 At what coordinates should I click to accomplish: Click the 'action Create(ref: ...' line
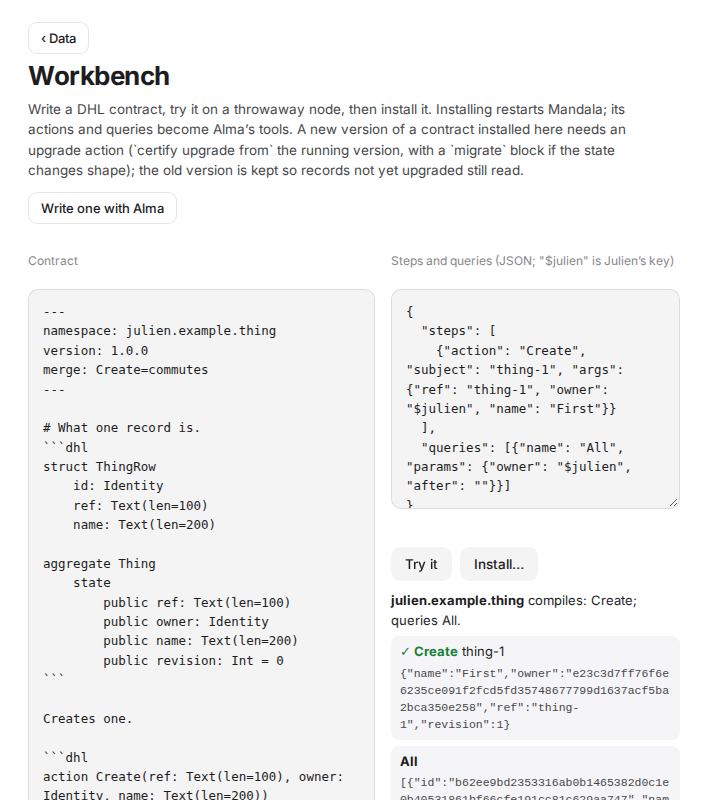coord(193,777)
